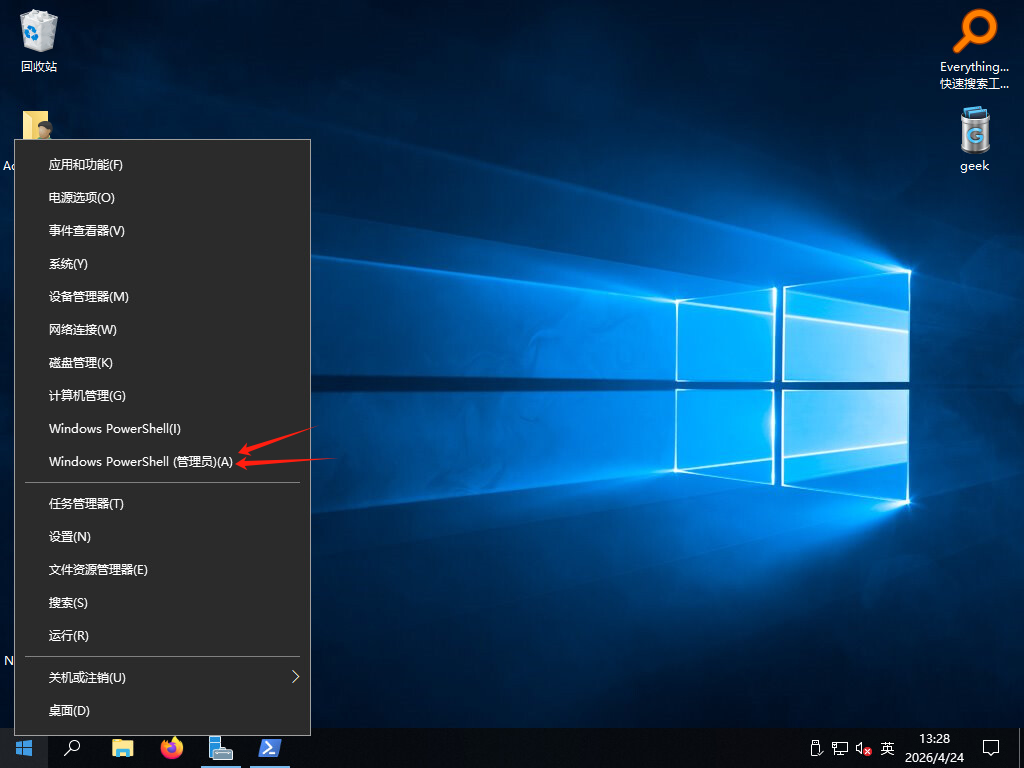Click the user folder icon behind the menu
1024x768 pixels.
[x=36, y=125]
